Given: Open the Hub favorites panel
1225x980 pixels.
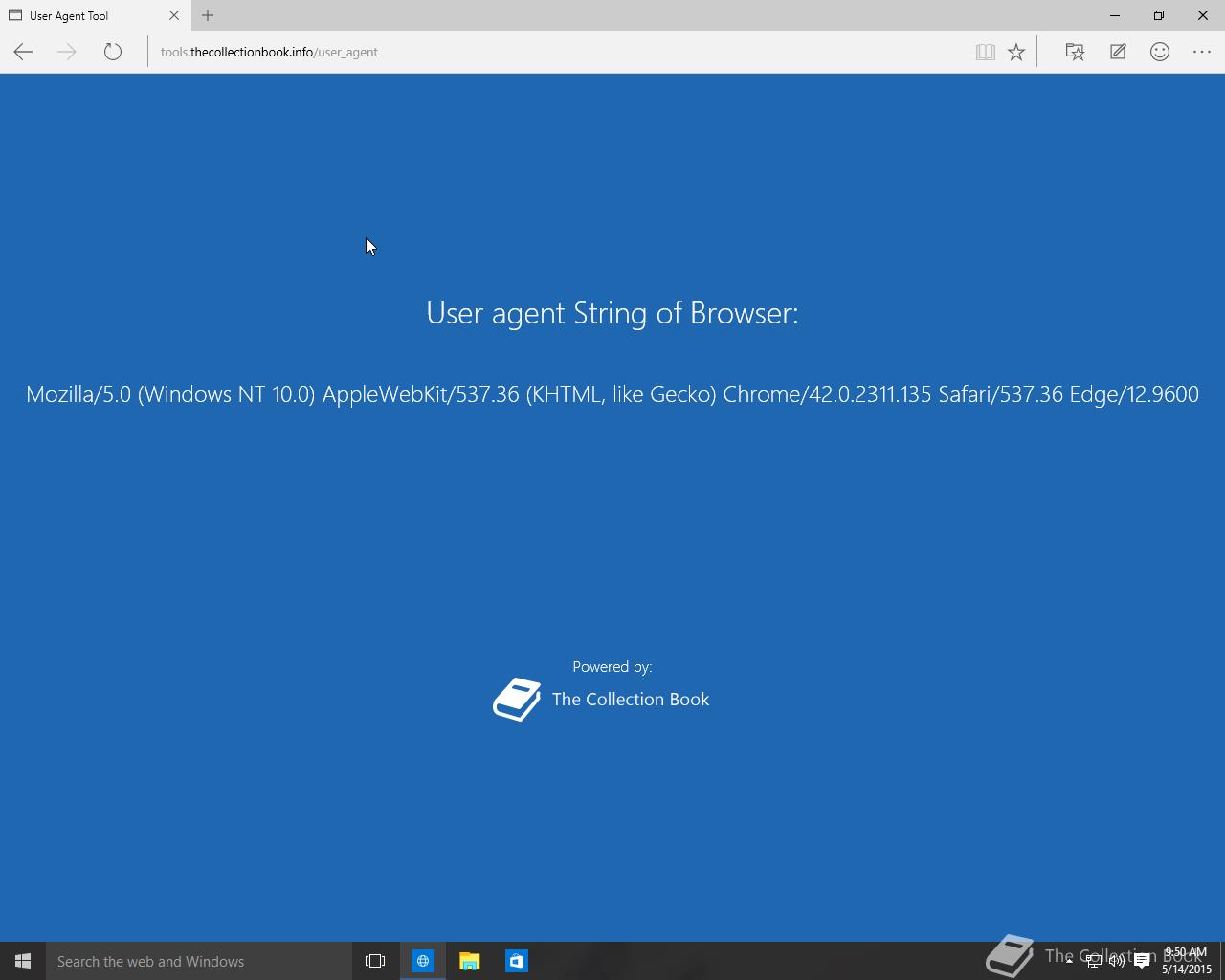Looking at the screenshot, I should [1075, 52].
